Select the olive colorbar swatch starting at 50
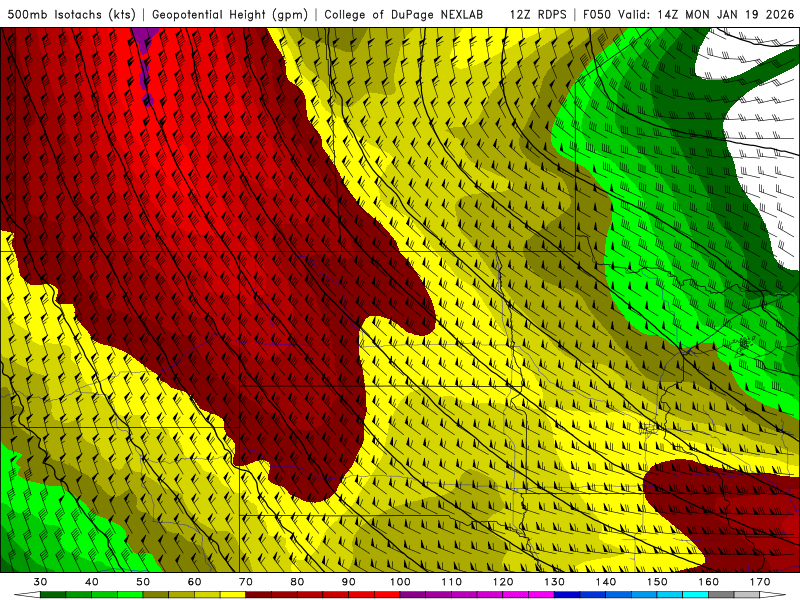800x600 pixels. 156,595
